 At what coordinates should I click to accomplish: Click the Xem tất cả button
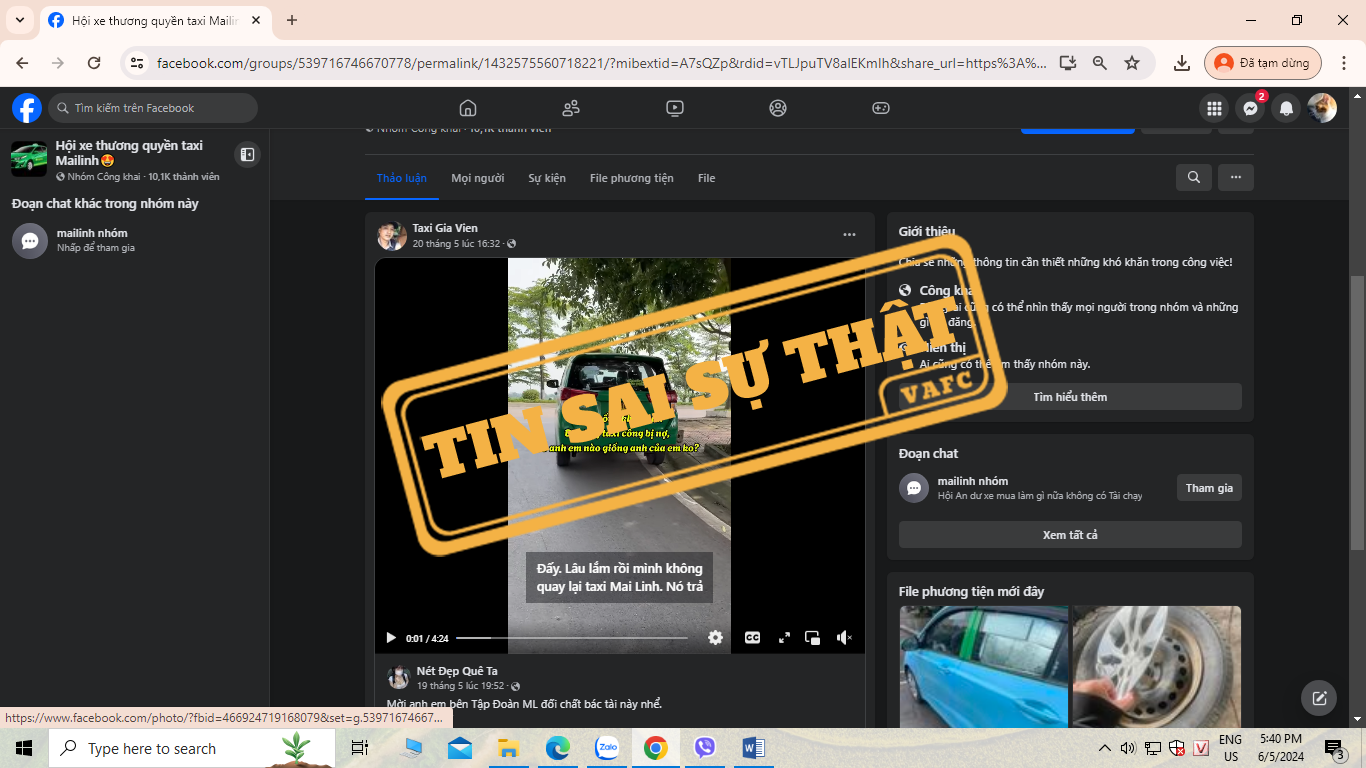coord(1070,535)
